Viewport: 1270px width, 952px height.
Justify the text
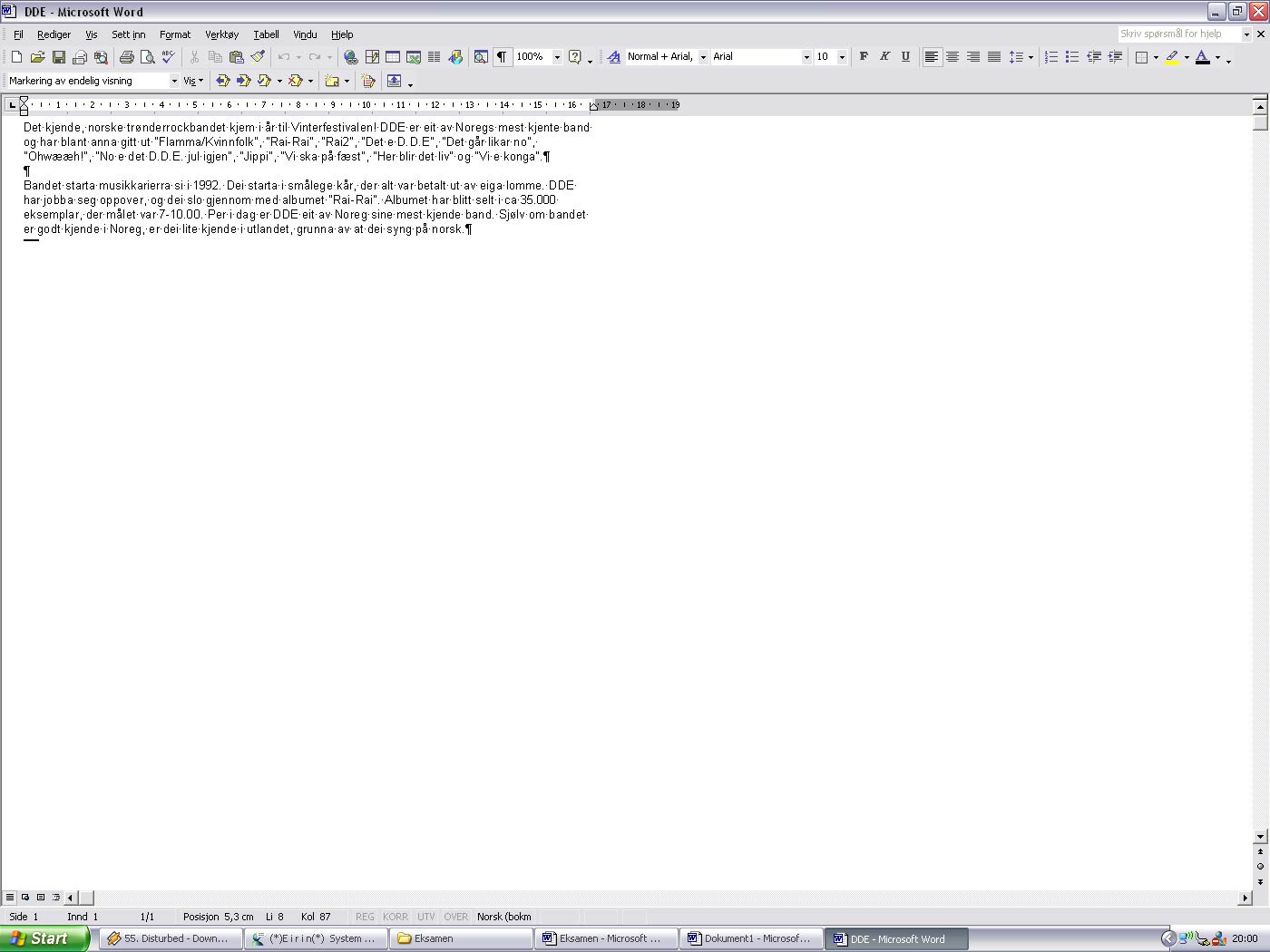coord(994,57)
